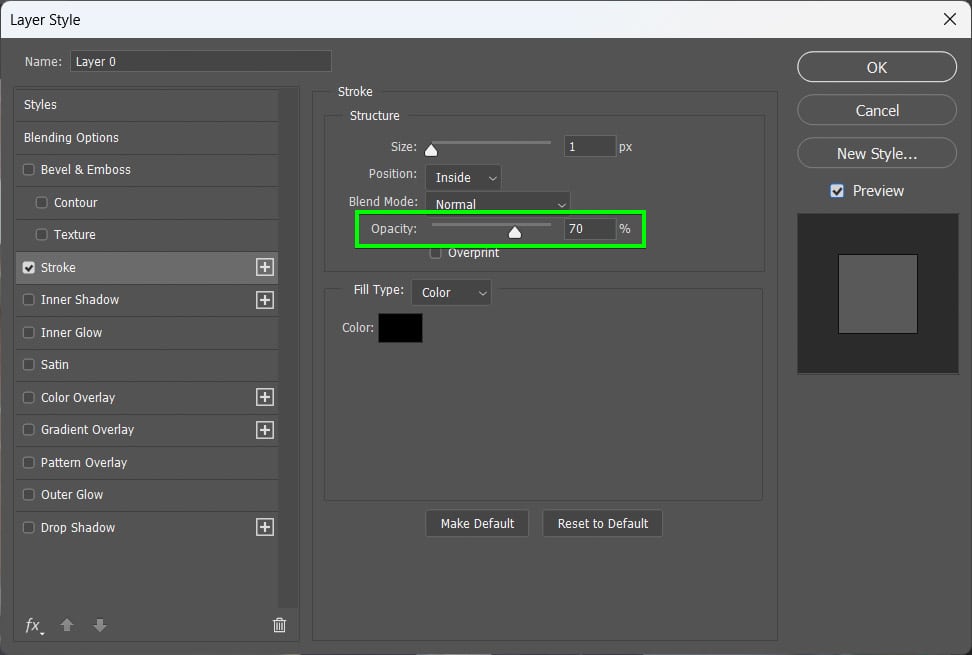
Task: Check the Satin effect box
Action: click(x=29, y=364)
